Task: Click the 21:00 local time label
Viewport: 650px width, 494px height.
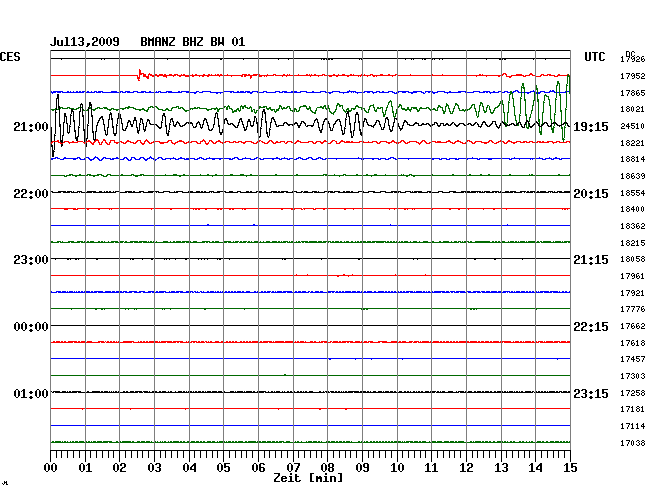Action: (x=31, y=127)
